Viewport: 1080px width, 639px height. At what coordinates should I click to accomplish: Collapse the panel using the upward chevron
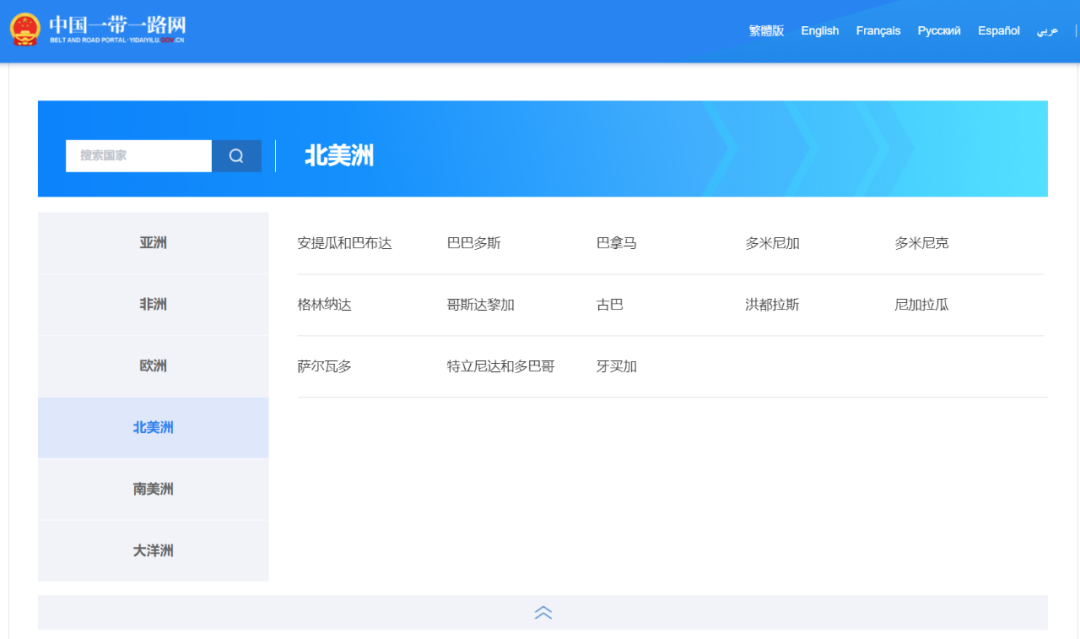tap(543, 612)
